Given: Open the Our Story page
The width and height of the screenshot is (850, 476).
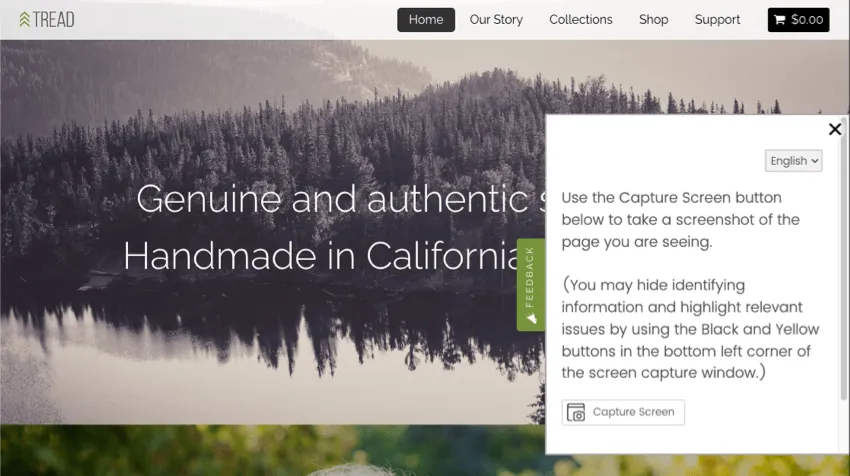Looking at the screenshot, I should click(496, 20).
